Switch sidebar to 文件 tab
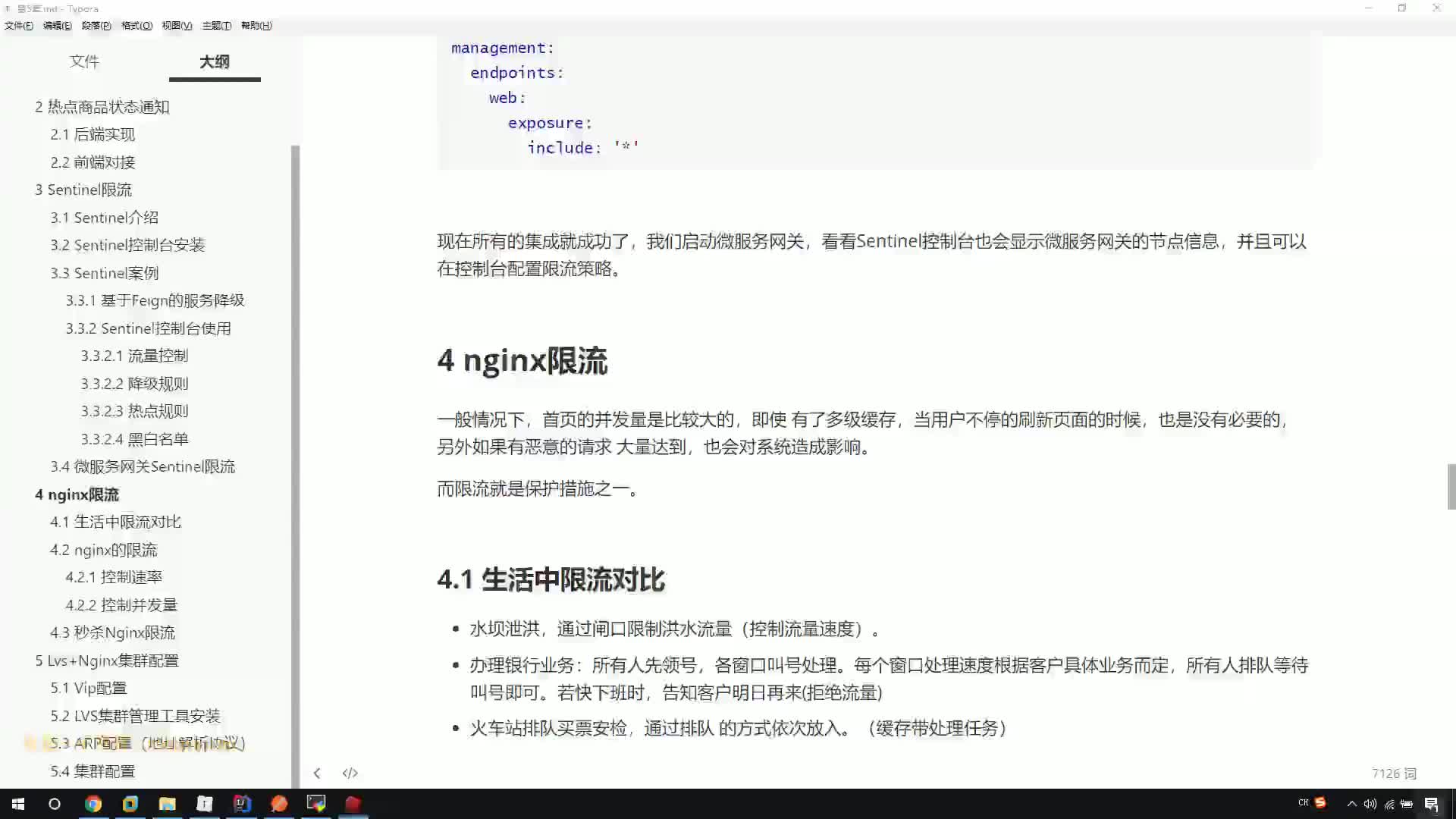 point(84,61)
